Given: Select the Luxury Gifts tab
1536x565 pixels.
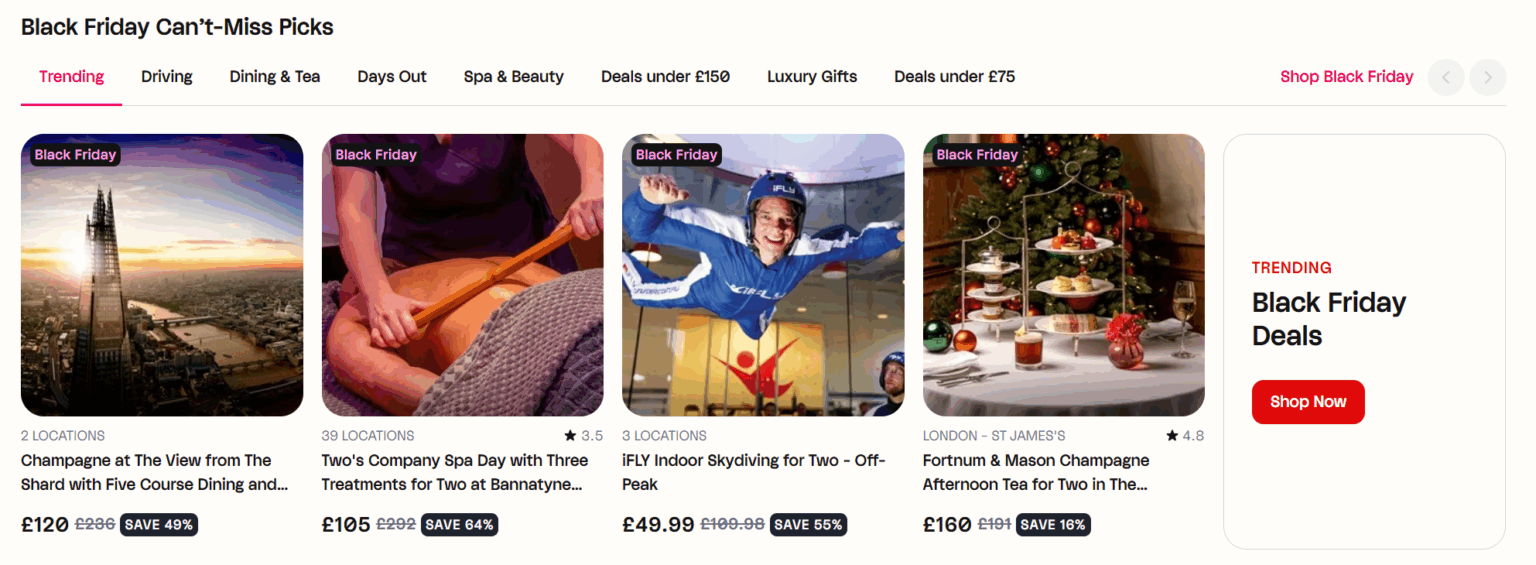Looking at the screenshot, I should point(812,77).
